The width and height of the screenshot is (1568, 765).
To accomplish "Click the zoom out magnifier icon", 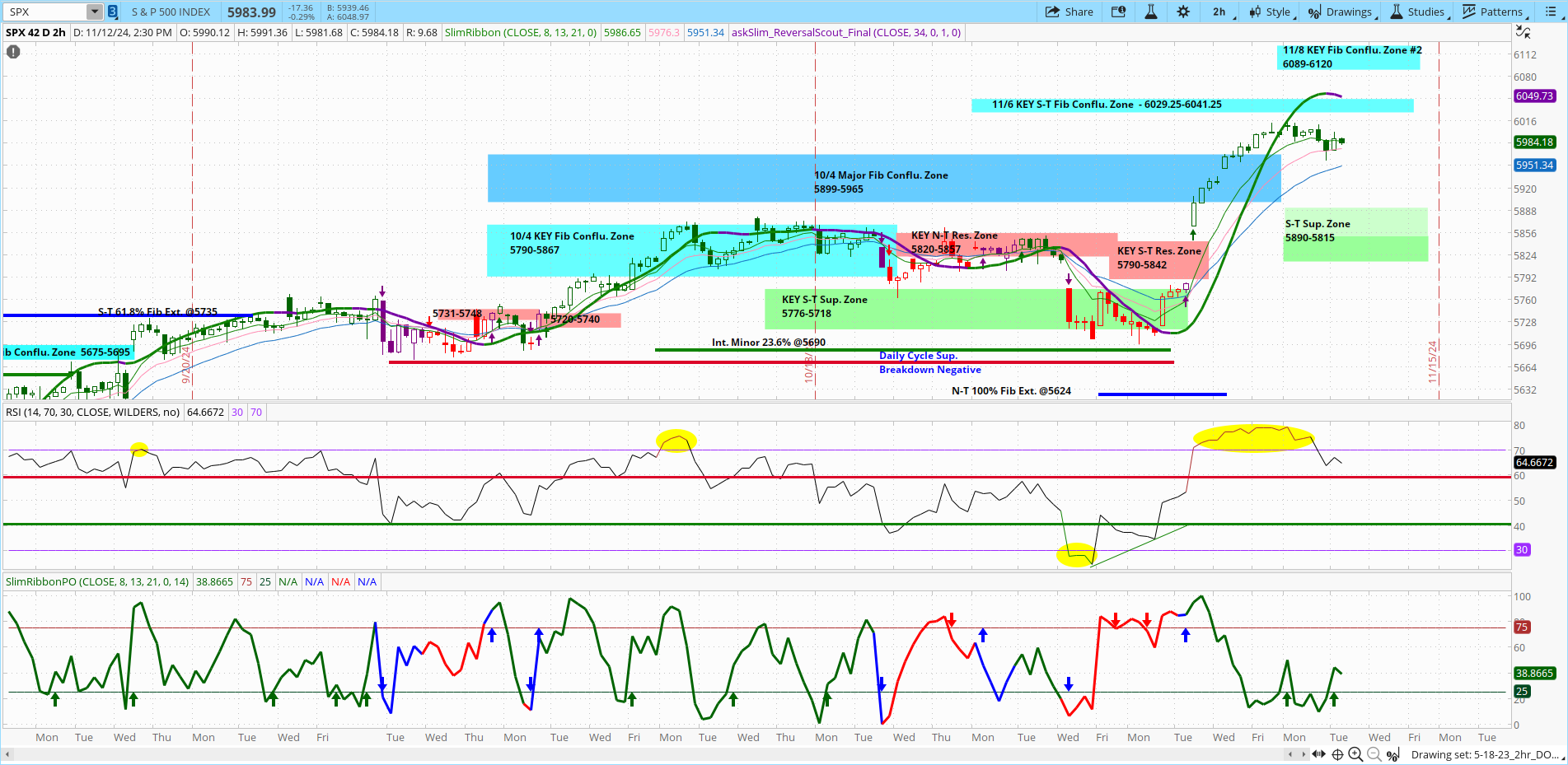I will point(1374,754).
